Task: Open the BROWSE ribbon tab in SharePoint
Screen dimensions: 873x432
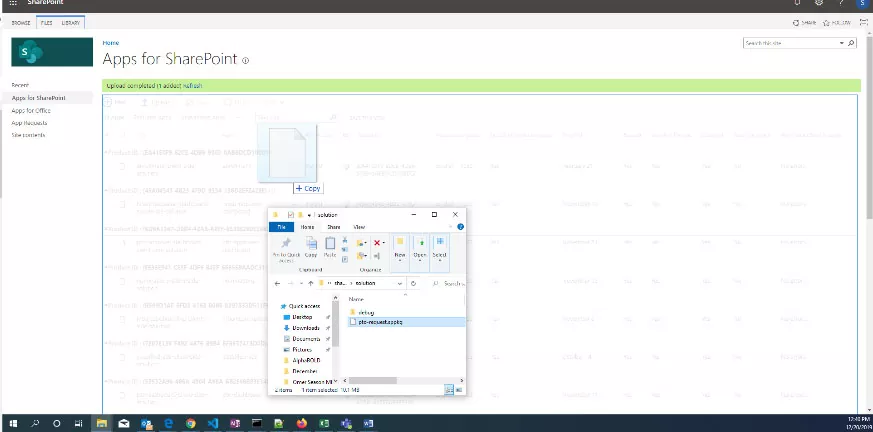Action: [21, 23]
